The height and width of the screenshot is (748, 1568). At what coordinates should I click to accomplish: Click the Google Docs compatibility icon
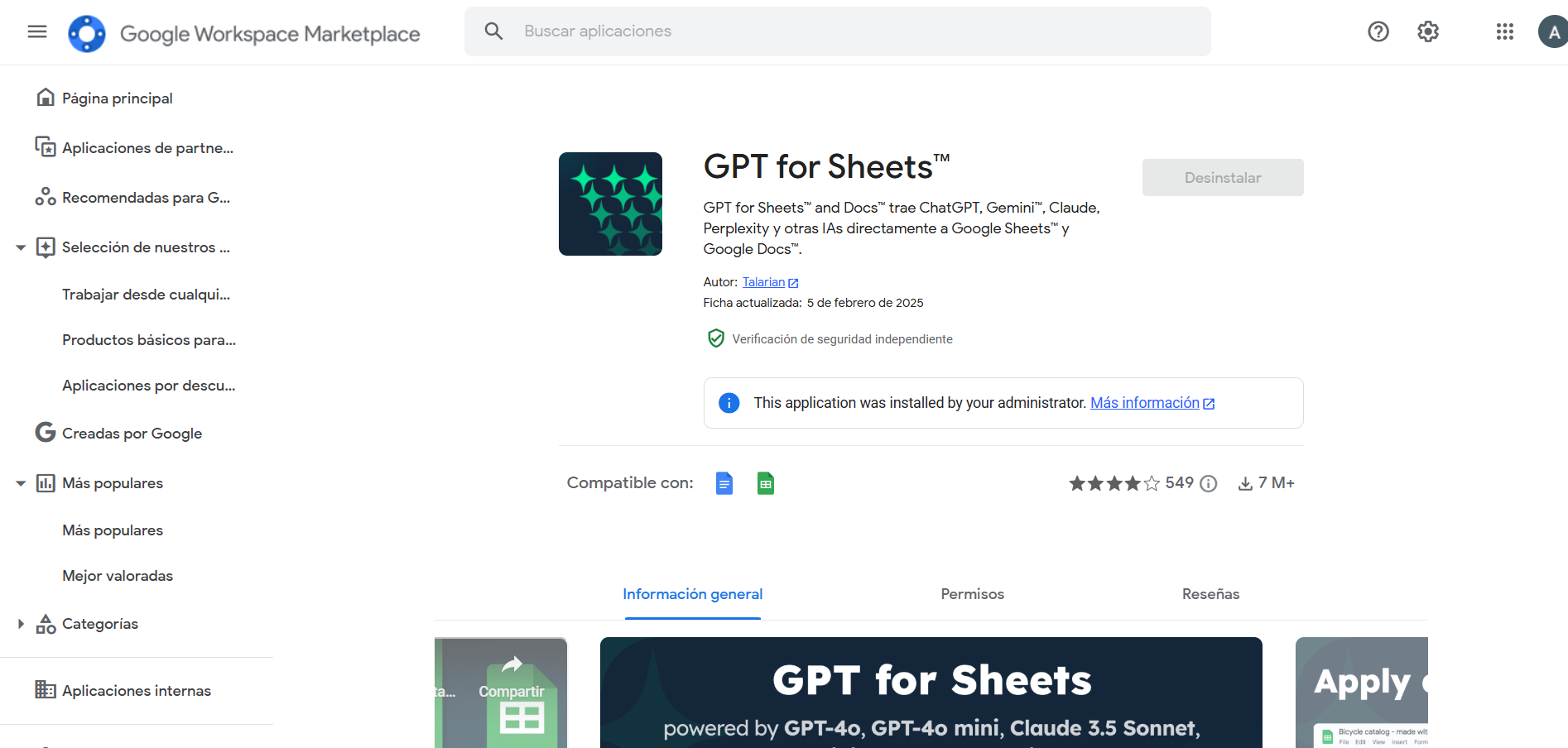point(724,483)
